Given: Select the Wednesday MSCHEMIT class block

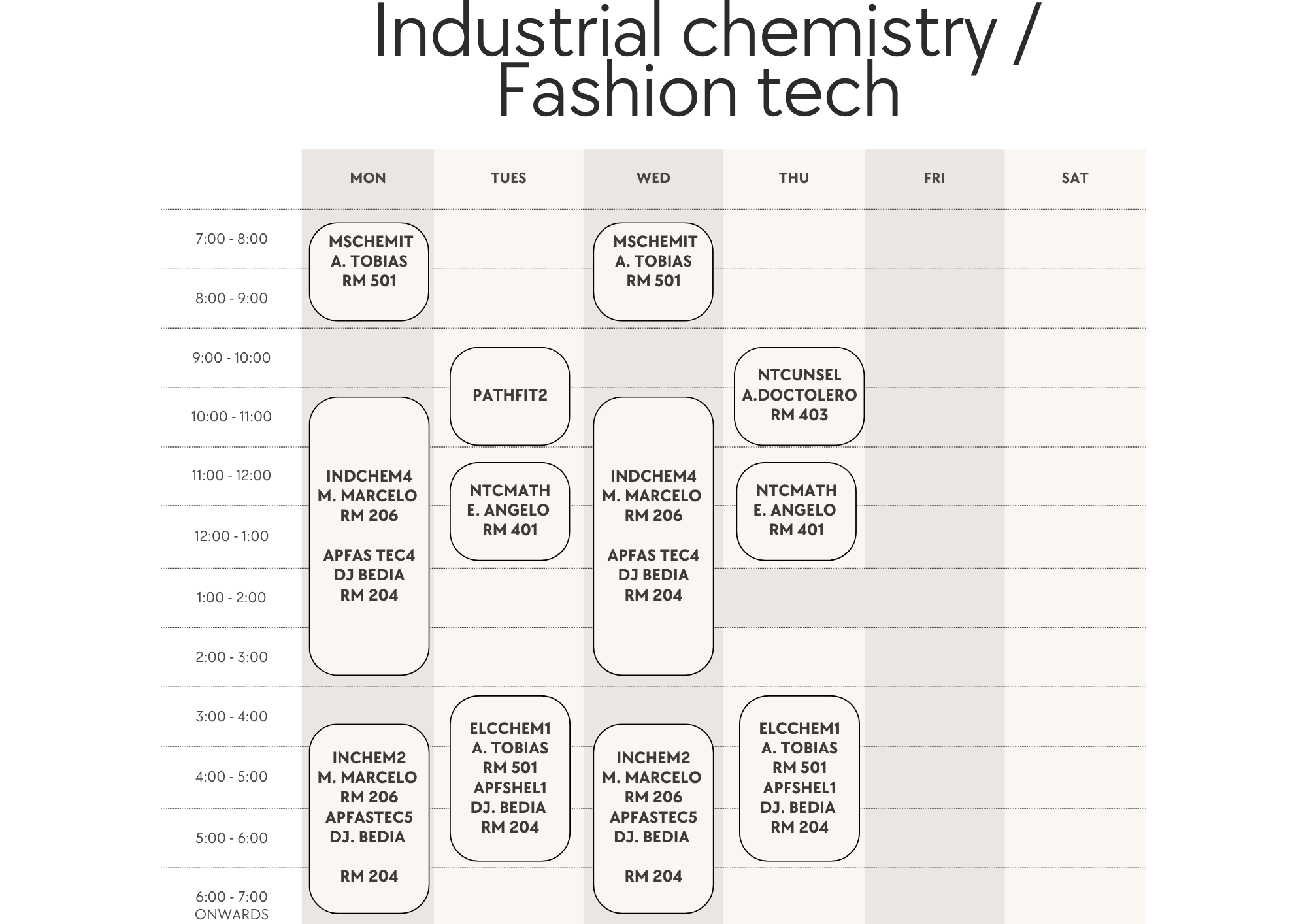Looking at the screenshot, I should (653, 271).
